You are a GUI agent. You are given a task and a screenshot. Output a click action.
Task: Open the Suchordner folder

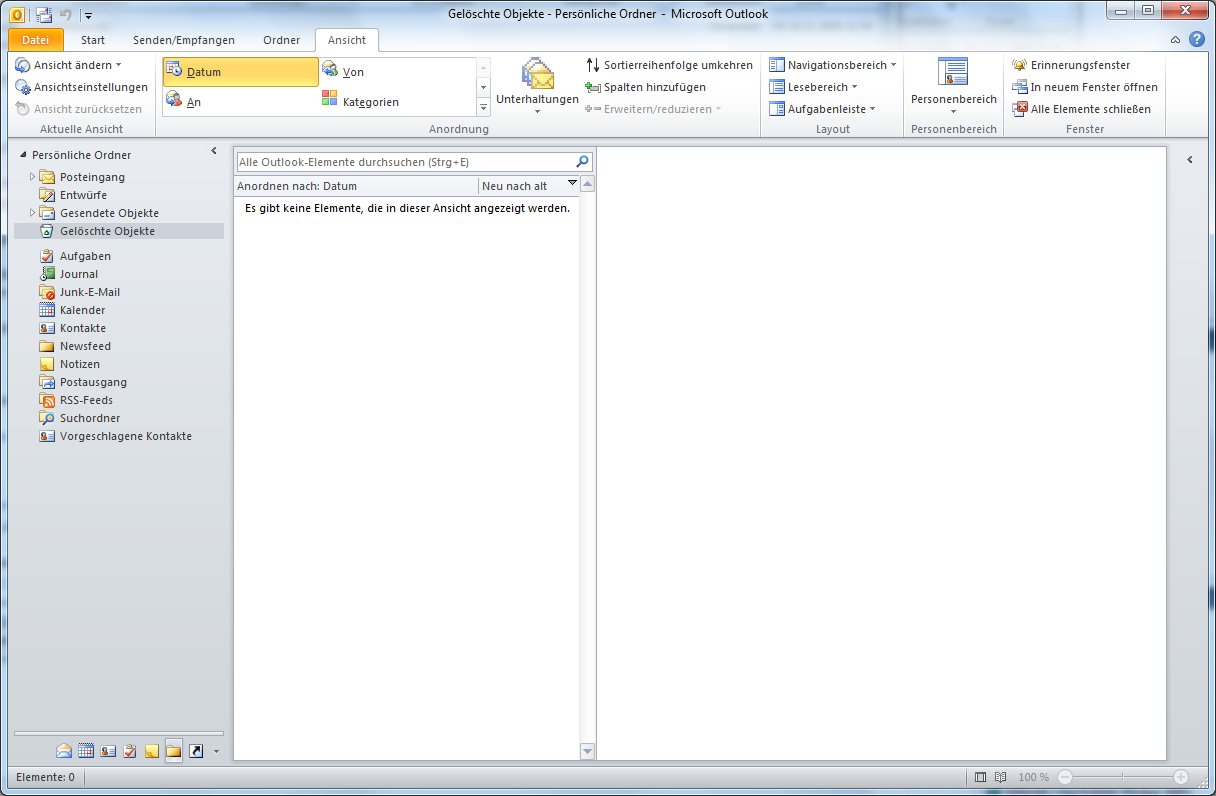point(90,418)
